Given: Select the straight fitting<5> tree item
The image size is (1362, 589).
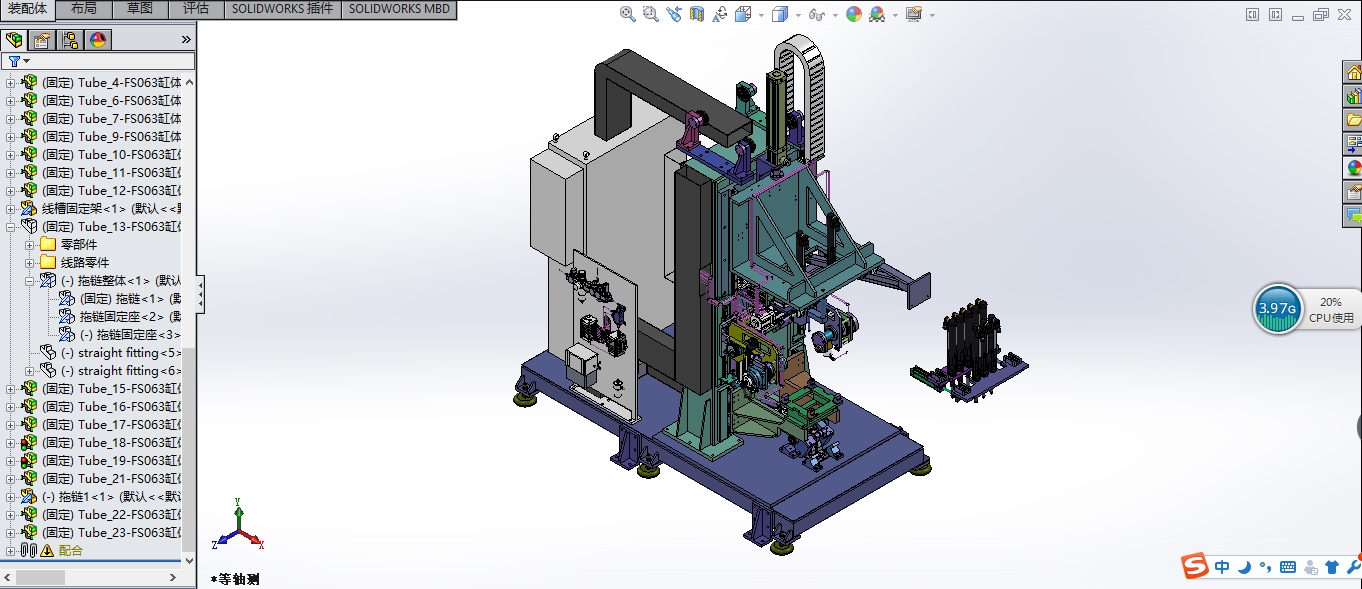Looking at the screenshot, I should [118, 353].
